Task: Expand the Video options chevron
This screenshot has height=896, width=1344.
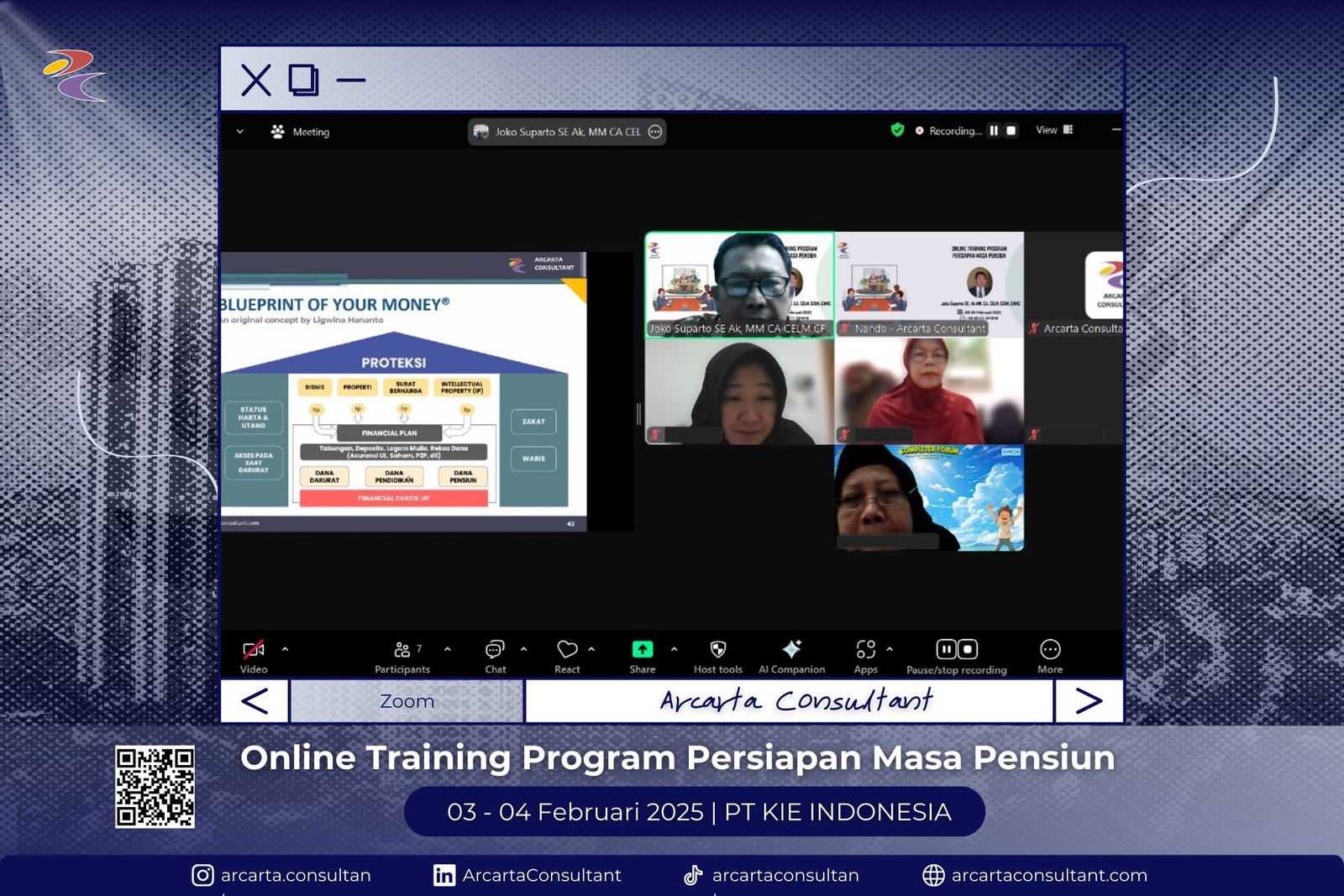Action: point(286,648)
